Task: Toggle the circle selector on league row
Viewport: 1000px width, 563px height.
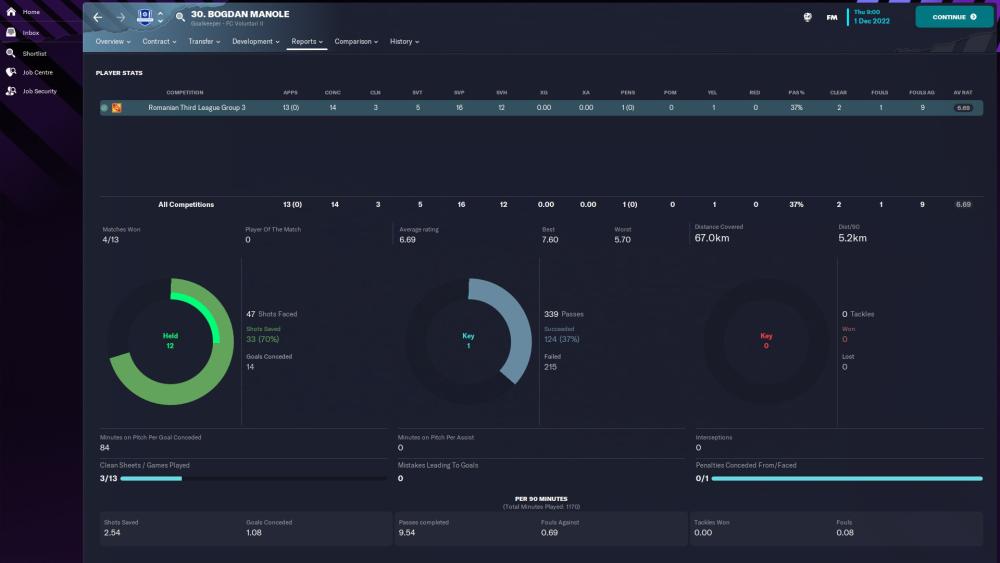Action: pyautogui.click(x=104, y=107)
